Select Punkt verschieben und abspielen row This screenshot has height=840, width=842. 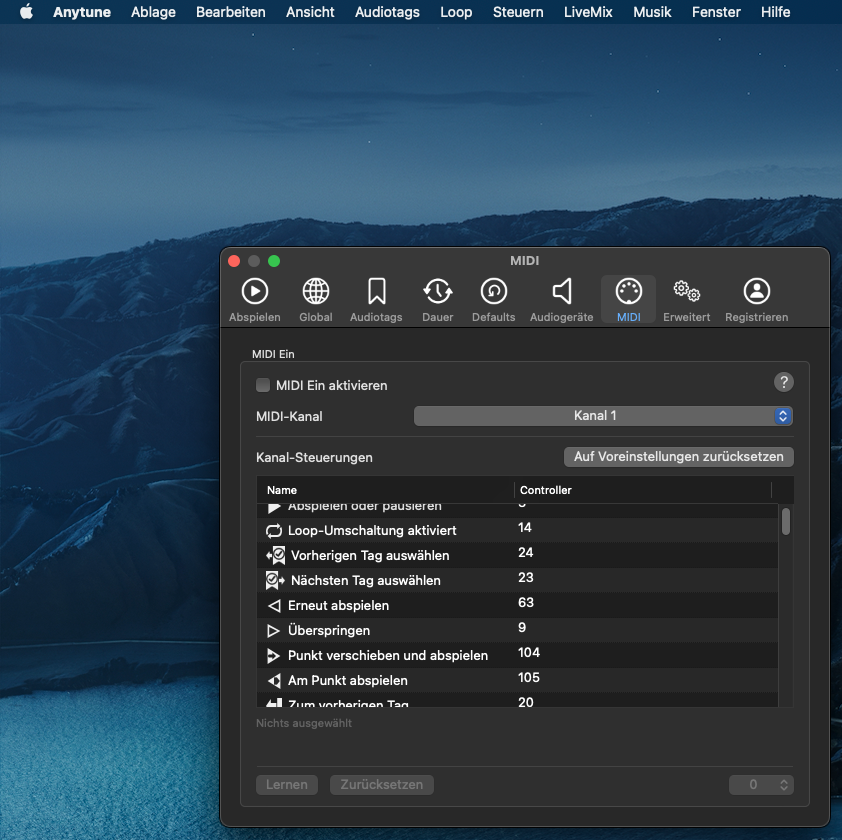(x=517, y=655)
